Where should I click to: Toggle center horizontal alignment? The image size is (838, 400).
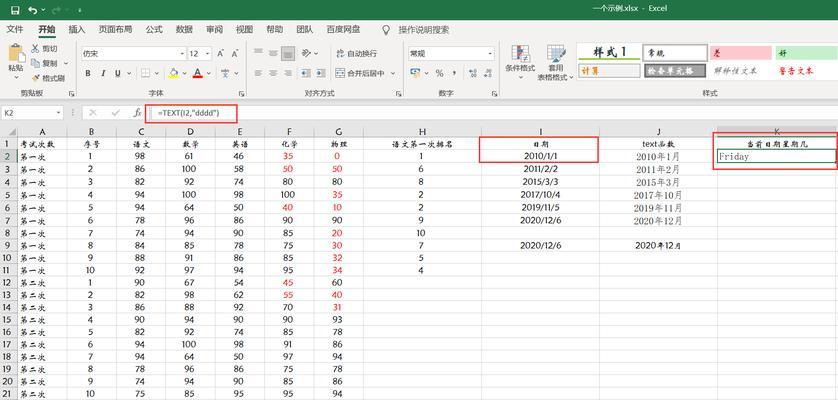pyautogui.click(x=273, y=73)
